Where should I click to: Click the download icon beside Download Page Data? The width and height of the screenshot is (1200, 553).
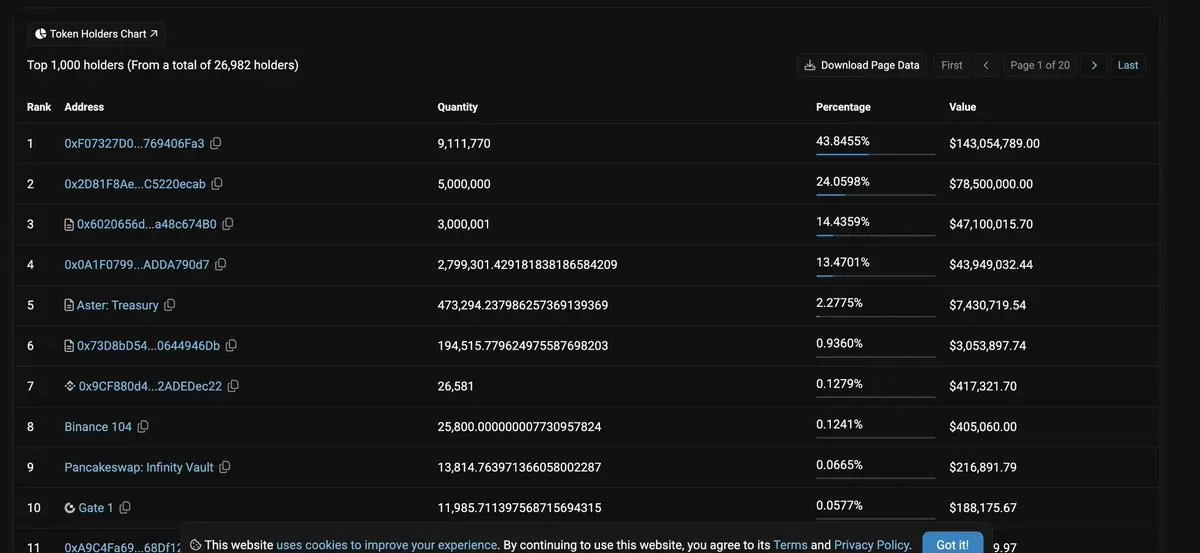click(x=811, y=65)
